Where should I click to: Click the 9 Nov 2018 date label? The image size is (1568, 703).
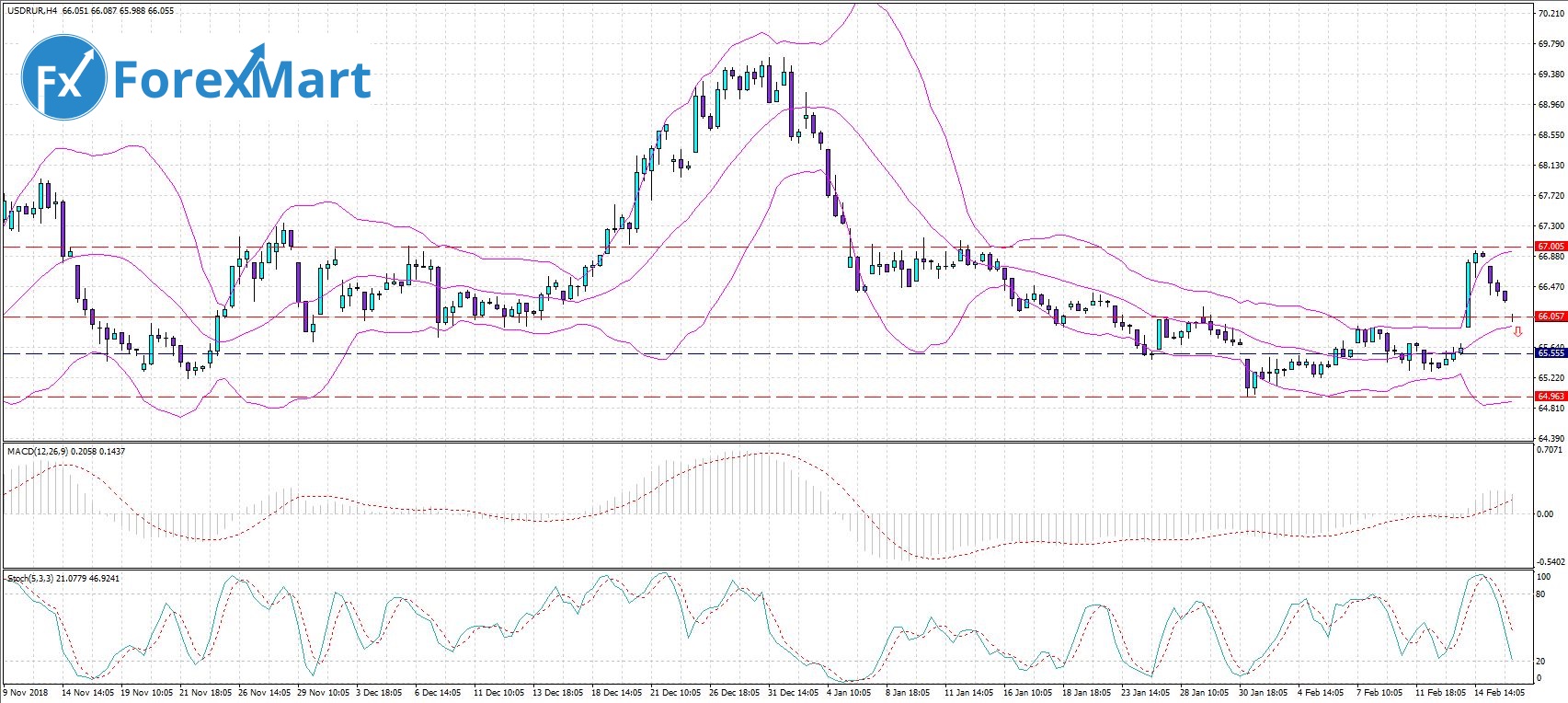(x=27, y=692)
